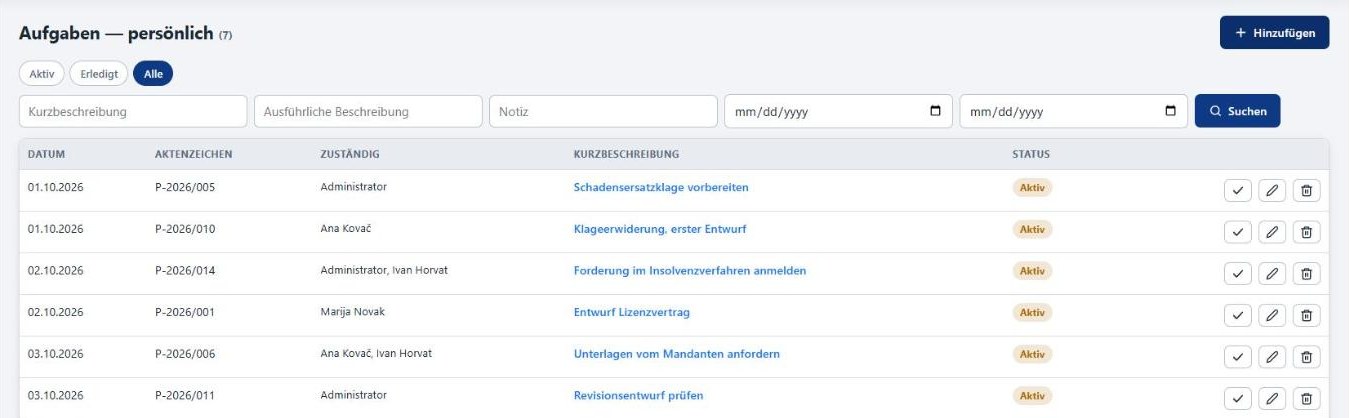Click Aktiv badge in Schadensersatzklage vorbereiten row

[1033, 188]
